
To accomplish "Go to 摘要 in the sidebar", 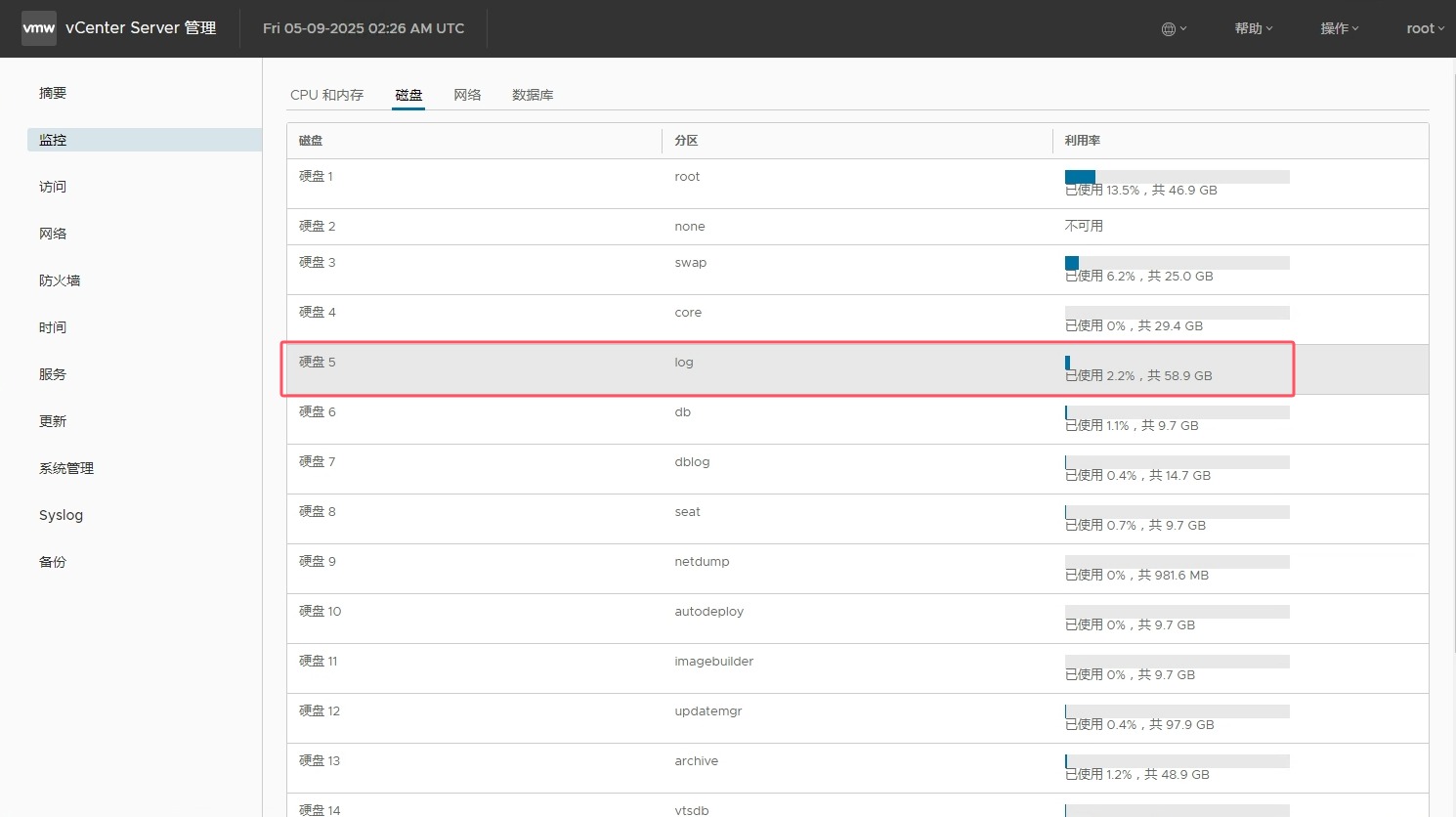I will click(x=53, y=93).
